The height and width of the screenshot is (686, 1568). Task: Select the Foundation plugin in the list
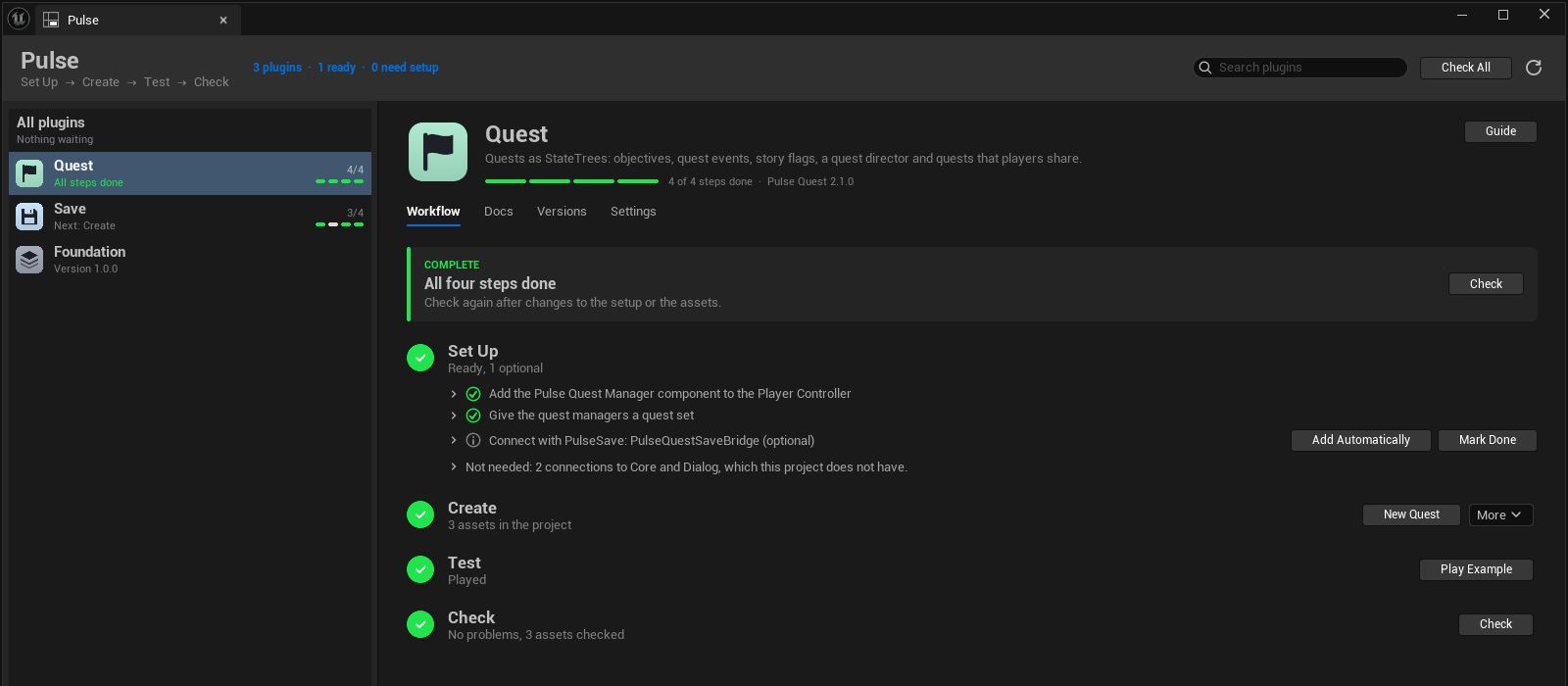190,260
